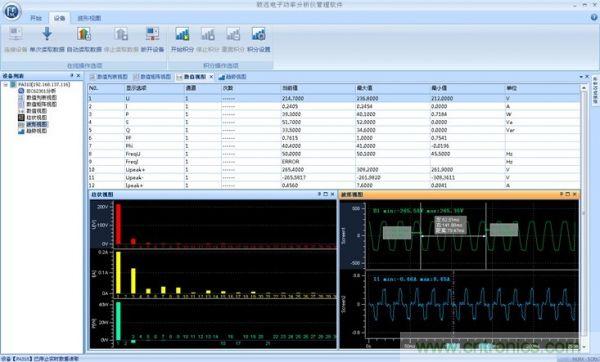Pin the device list panel
This screenshot has height=362, width=600.
pos(72,76)
